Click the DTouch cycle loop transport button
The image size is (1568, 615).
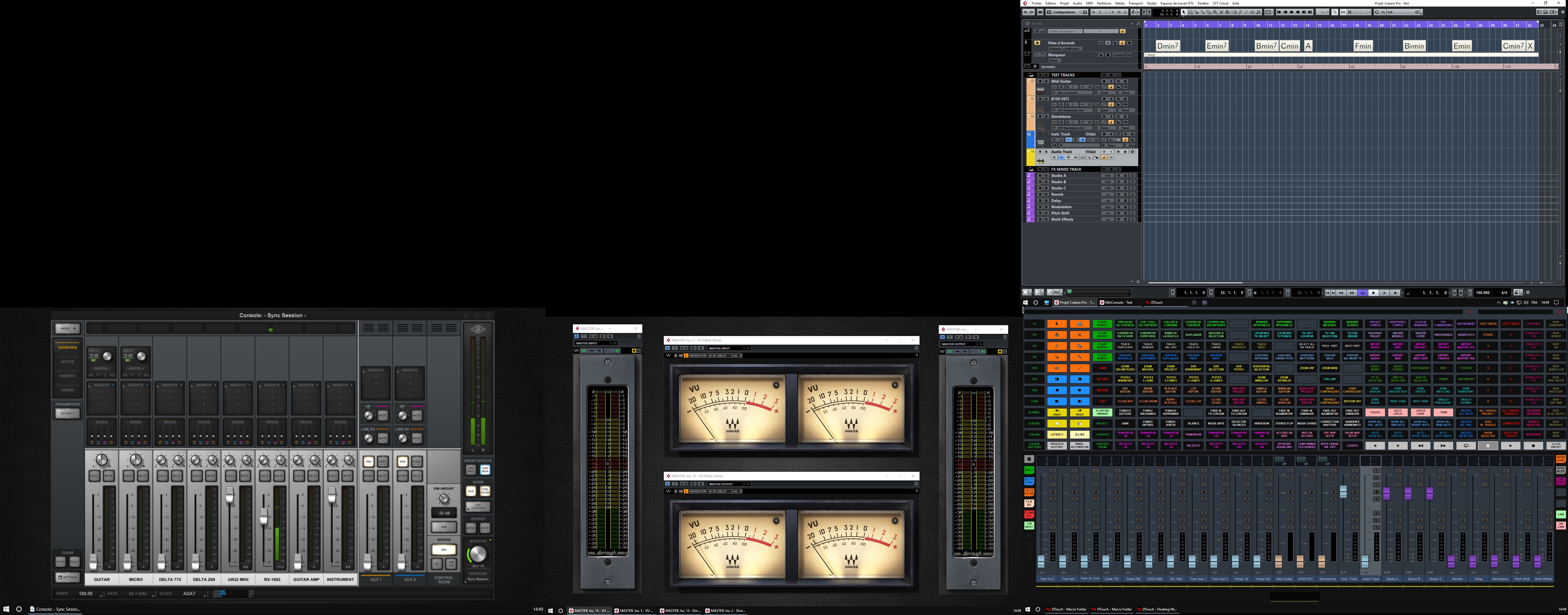tap(1466, 446)
